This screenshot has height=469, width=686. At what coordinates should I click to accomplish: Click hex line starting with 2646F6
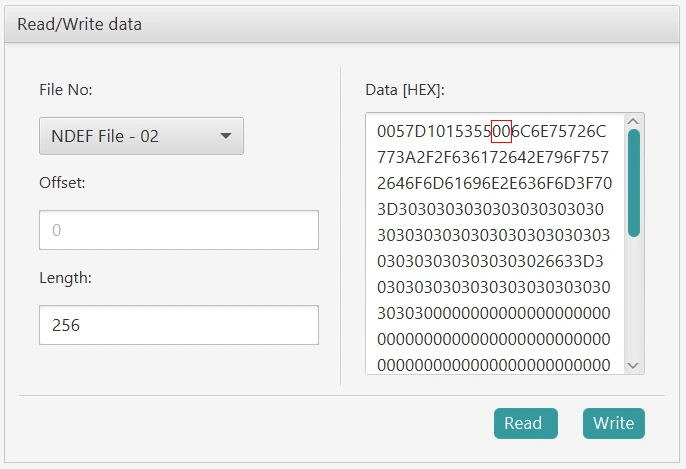click(x=493, y=183)
